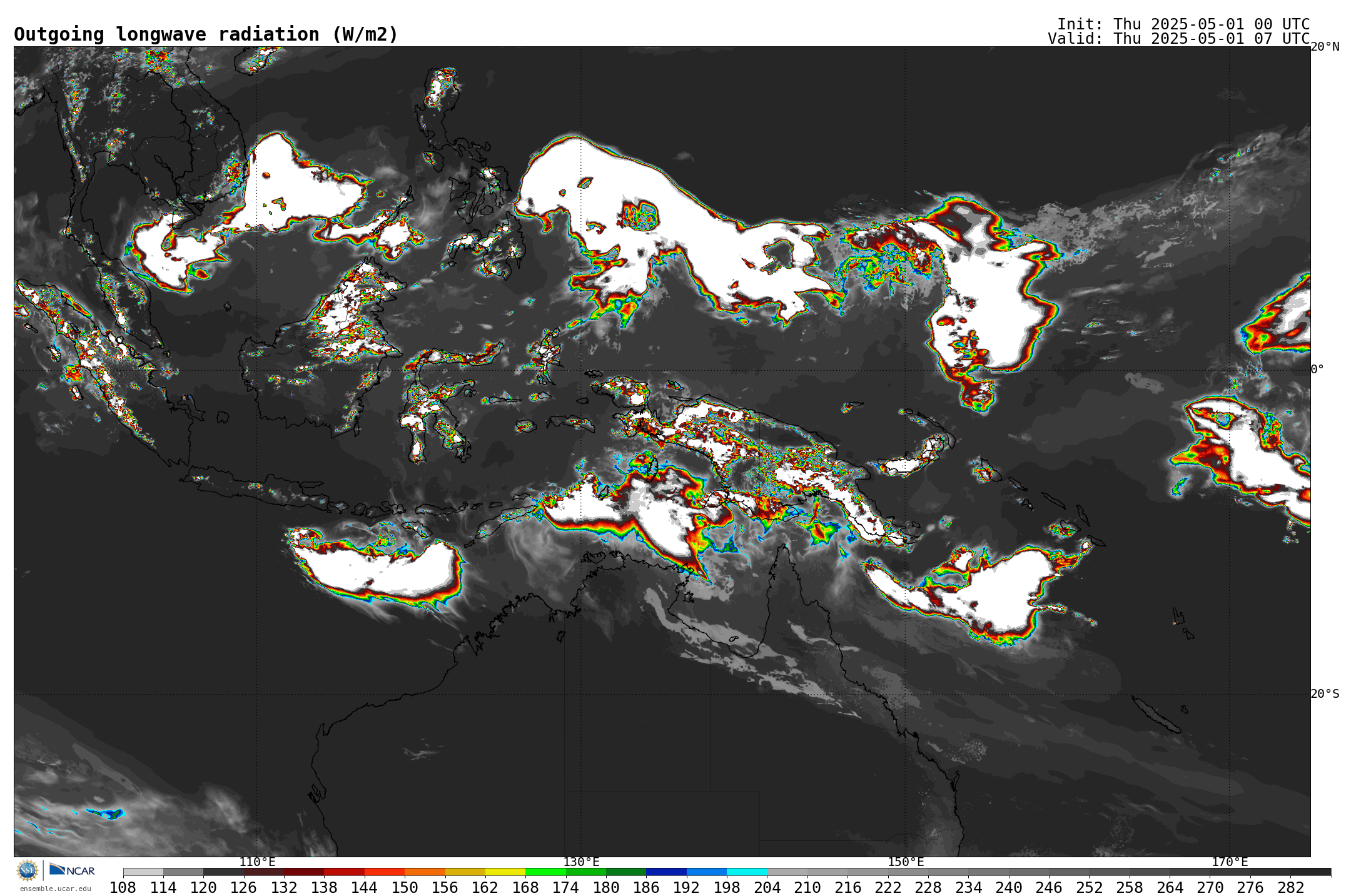Select the medium blue 192–198 colorbar swatch
1351x896 pixels.
click(x=707, y=872)
